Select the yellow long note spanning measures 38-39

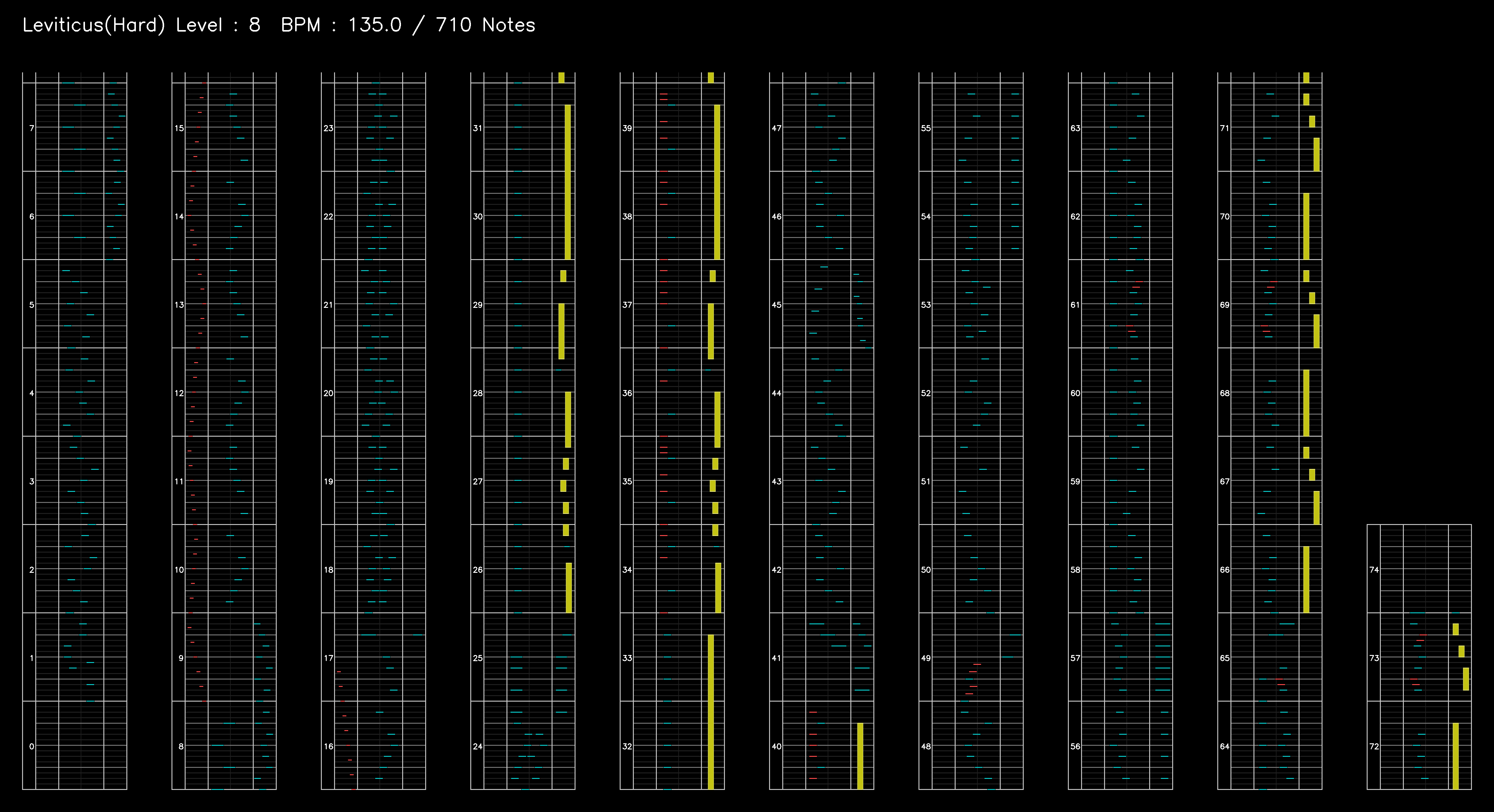click(718, 182)
